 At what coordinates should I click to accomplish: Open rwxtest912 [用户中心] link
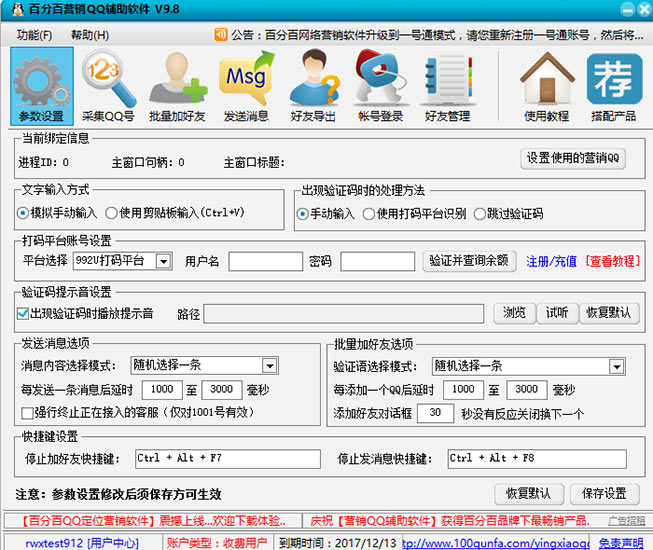click(82, 543)
